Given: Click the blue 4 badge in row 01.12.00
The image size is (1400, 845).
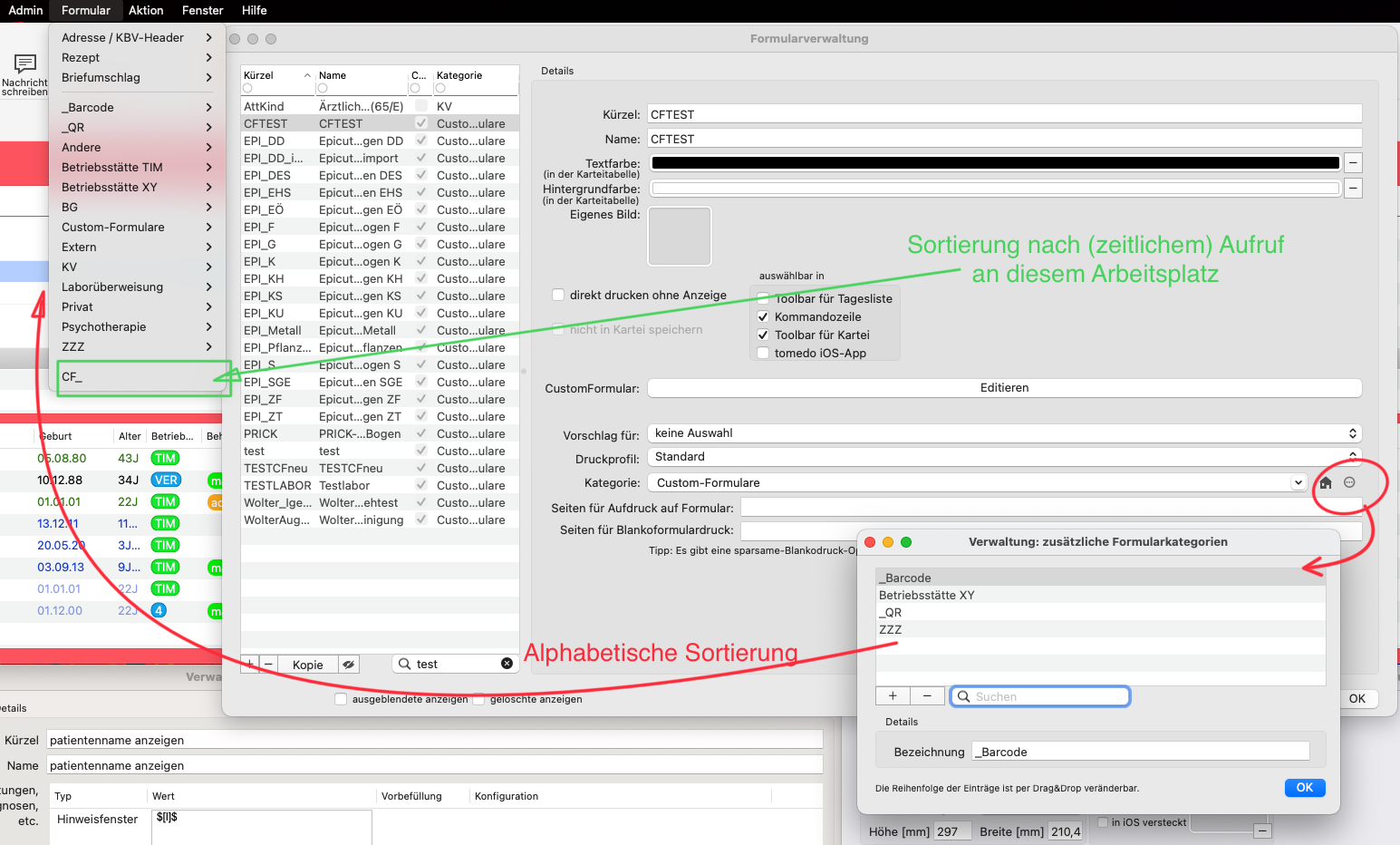Looking at the screenshot, I should pos(159,610).
